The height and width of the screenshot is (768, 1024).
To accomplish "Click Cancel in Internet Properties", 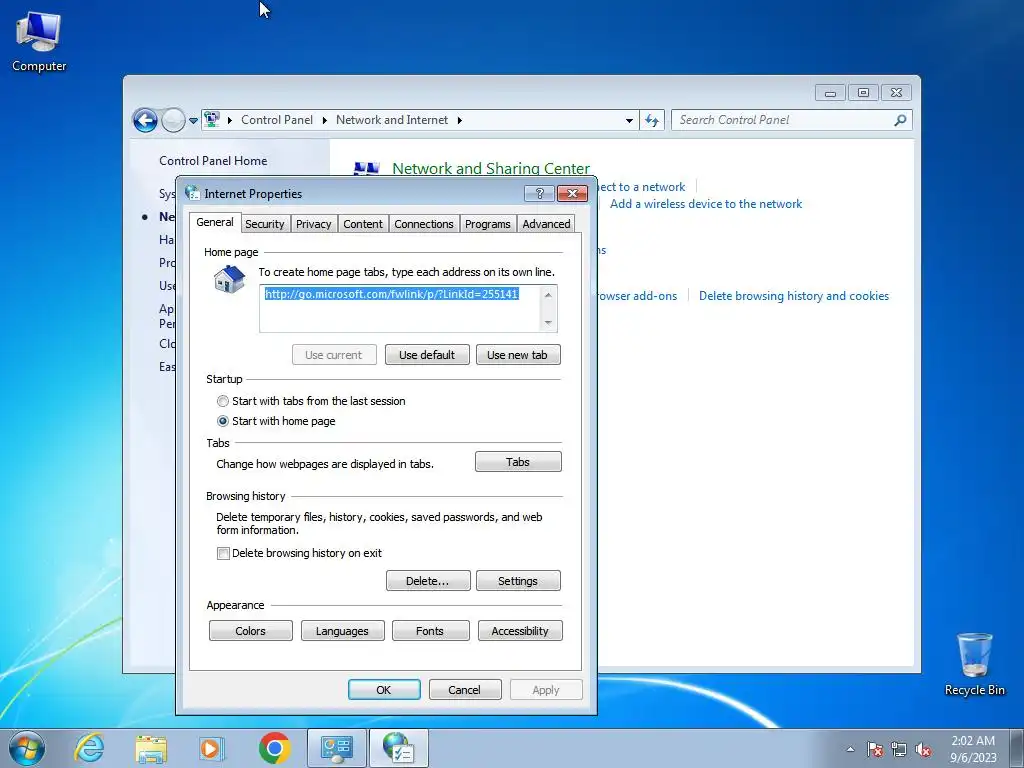I will (x=465, y=690).
